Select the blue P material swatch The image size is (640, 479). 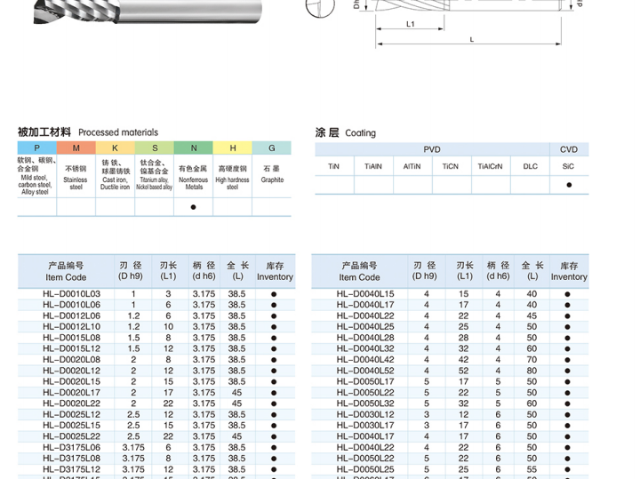pyautogui.click(x=37, y=148)
